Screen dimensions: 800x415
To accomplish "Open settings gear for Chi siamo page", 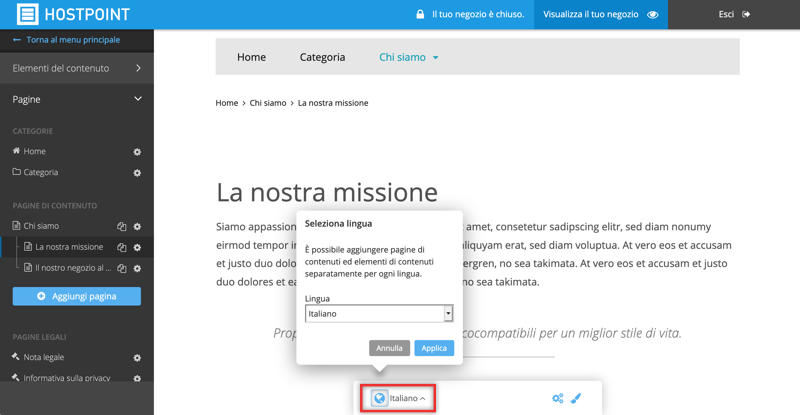I will click(x=137, y=226).
